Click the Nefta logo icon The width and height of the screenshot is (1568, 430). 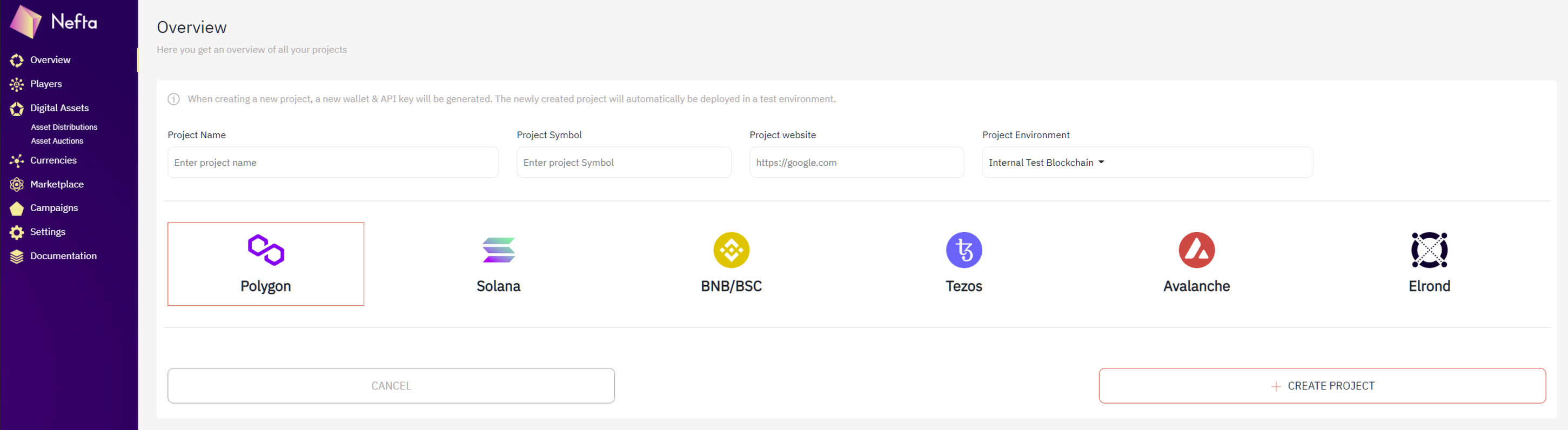point(26,21)
